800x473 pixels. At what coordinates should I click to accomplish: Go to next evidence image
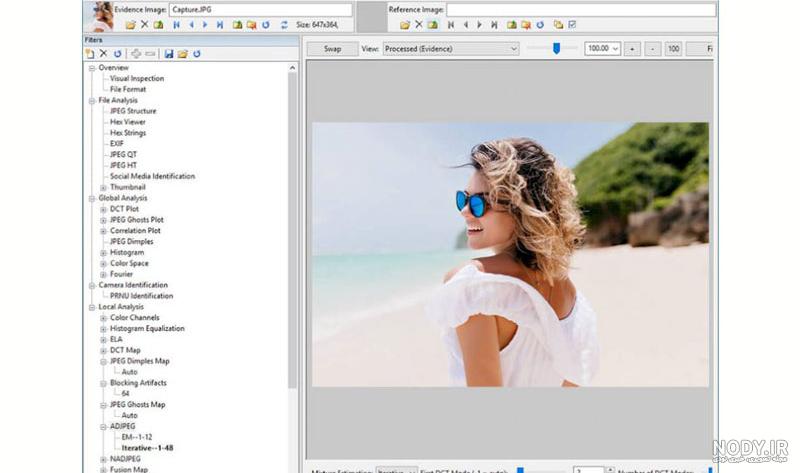(205, 24)
